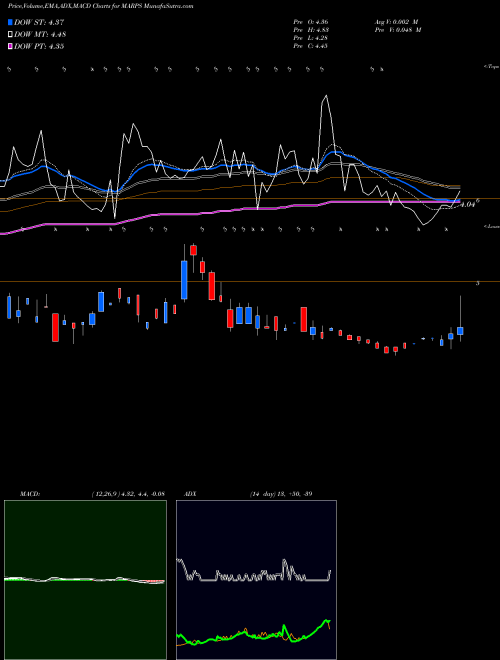Viewport: 500px width, 660px height.
Task: Click the peak of the white spike line
Action: click(x=326, y=96)
